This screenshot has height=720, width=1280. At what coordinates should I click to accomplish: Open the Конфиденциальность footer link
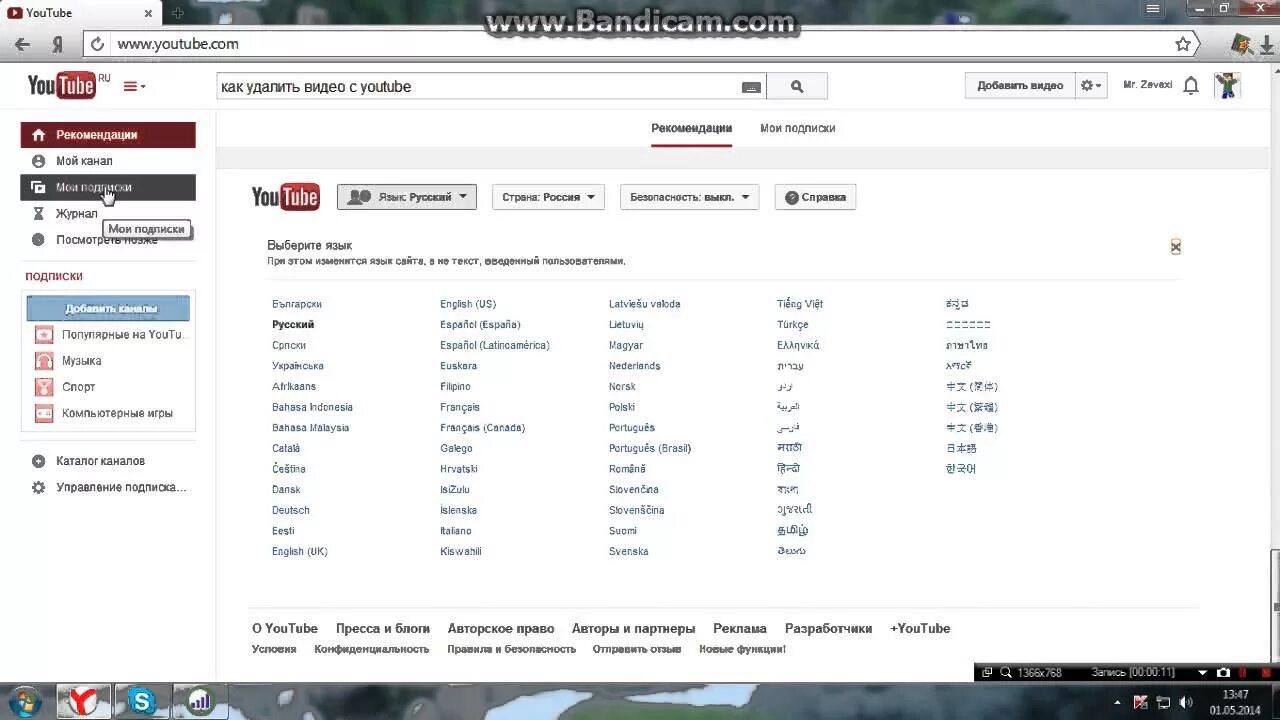(372, 649)
